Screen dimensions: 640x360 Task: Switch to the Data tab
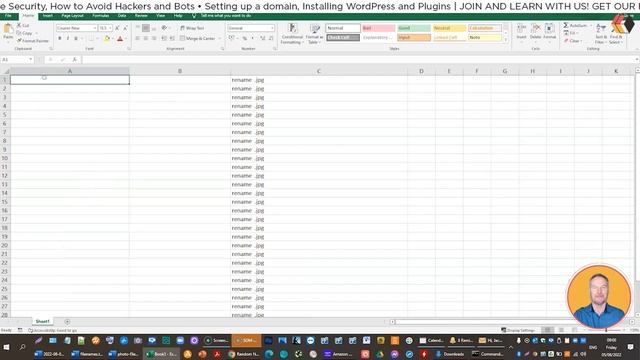(122, 16)
